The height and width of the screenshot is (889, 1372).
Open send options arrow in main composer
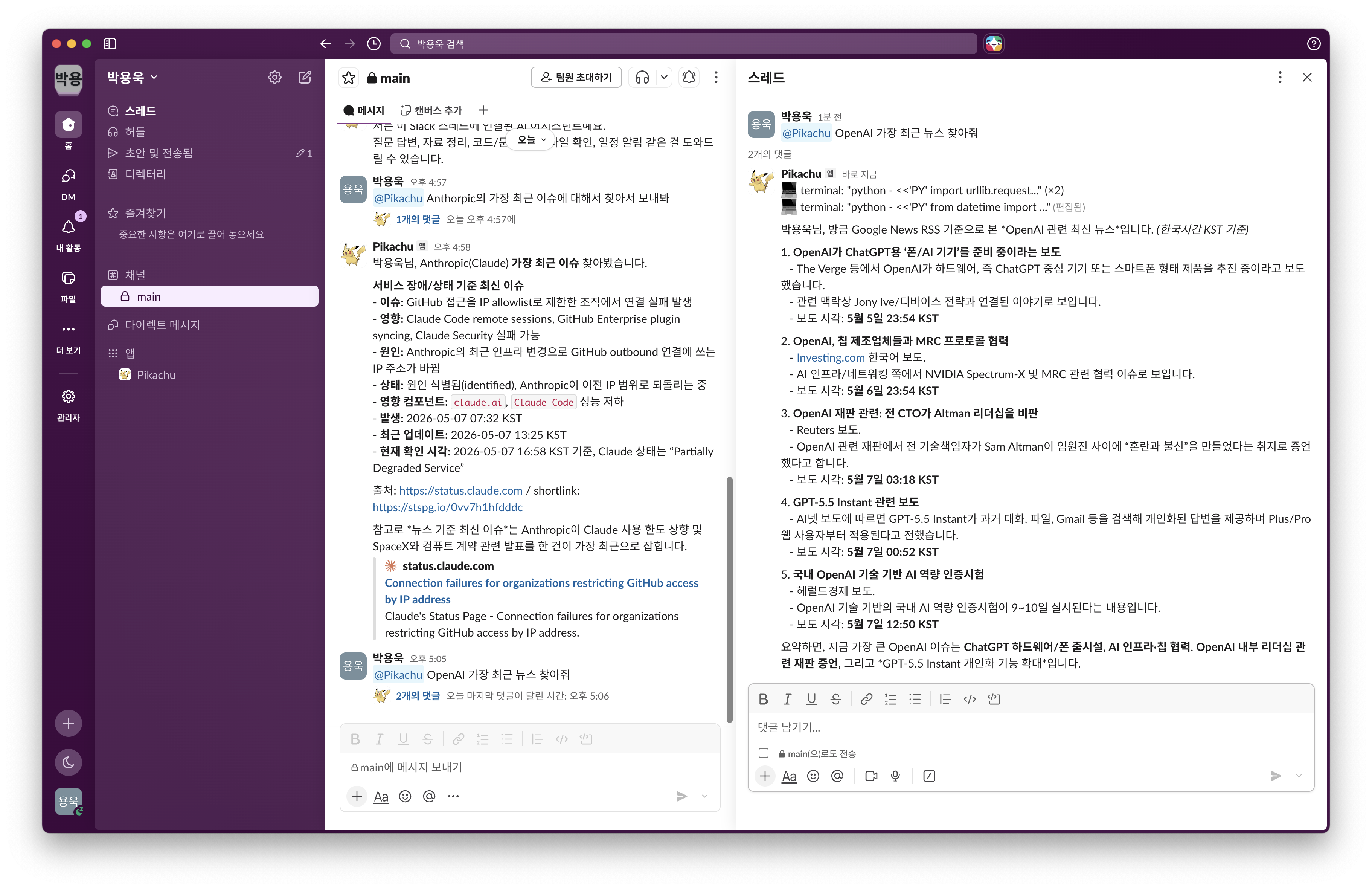click(x=704, y=797)
